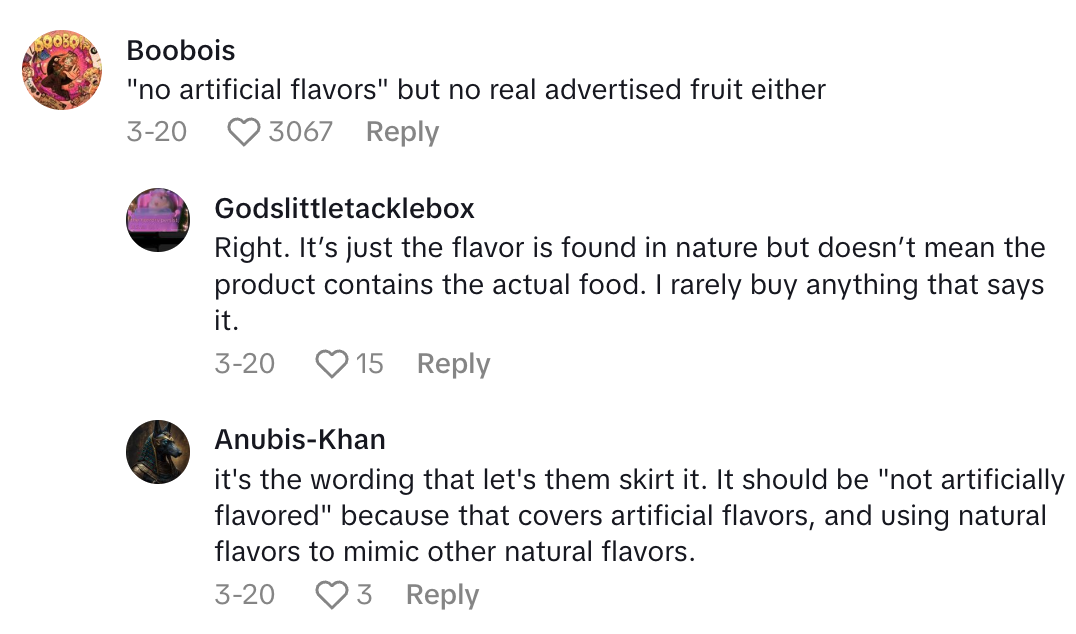The image size is (1076, 634).
Task: Reply to Boobois's comment
Action: [402, 132]
